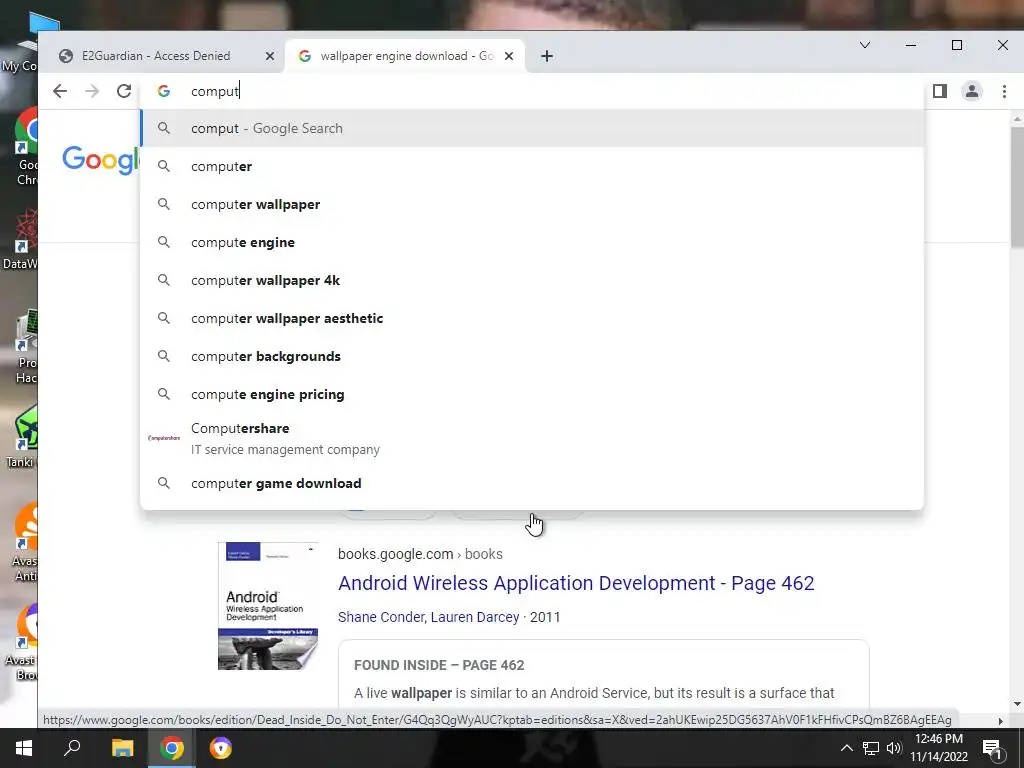Open the side panel icon in Chrome toolbar
This screenshot has width=1024, height=768.
940,91
